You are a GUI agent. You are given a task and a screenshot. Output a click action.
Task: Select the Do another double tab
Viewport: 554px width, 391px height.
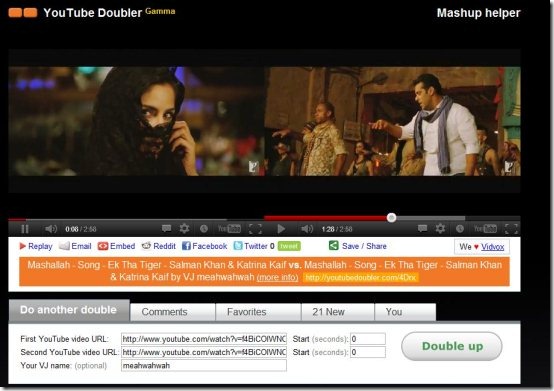[x=69, y=310]
